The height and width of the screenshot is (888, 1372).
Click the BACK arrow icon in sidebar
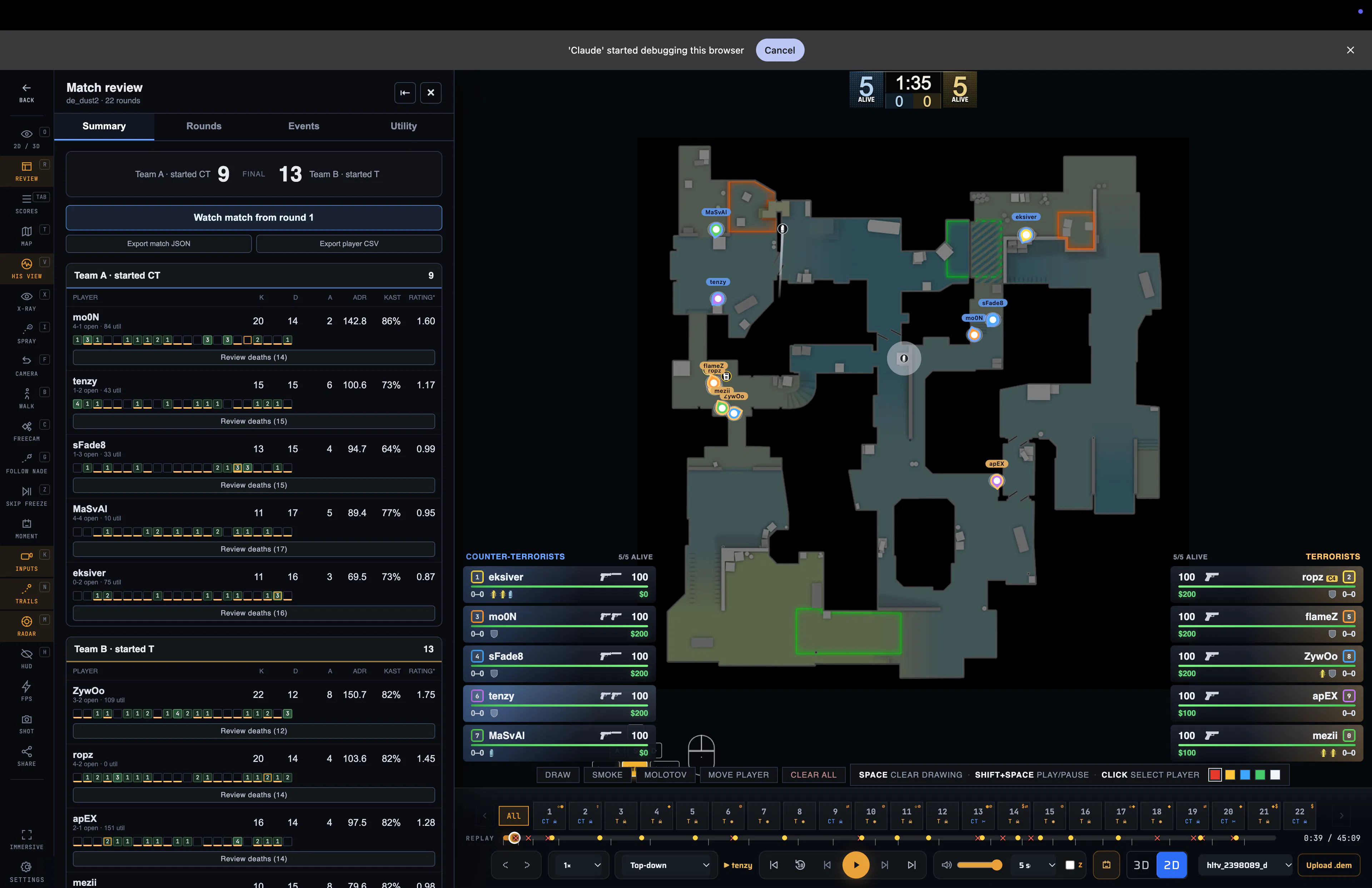pyautogui.click(x=26, y=88)
